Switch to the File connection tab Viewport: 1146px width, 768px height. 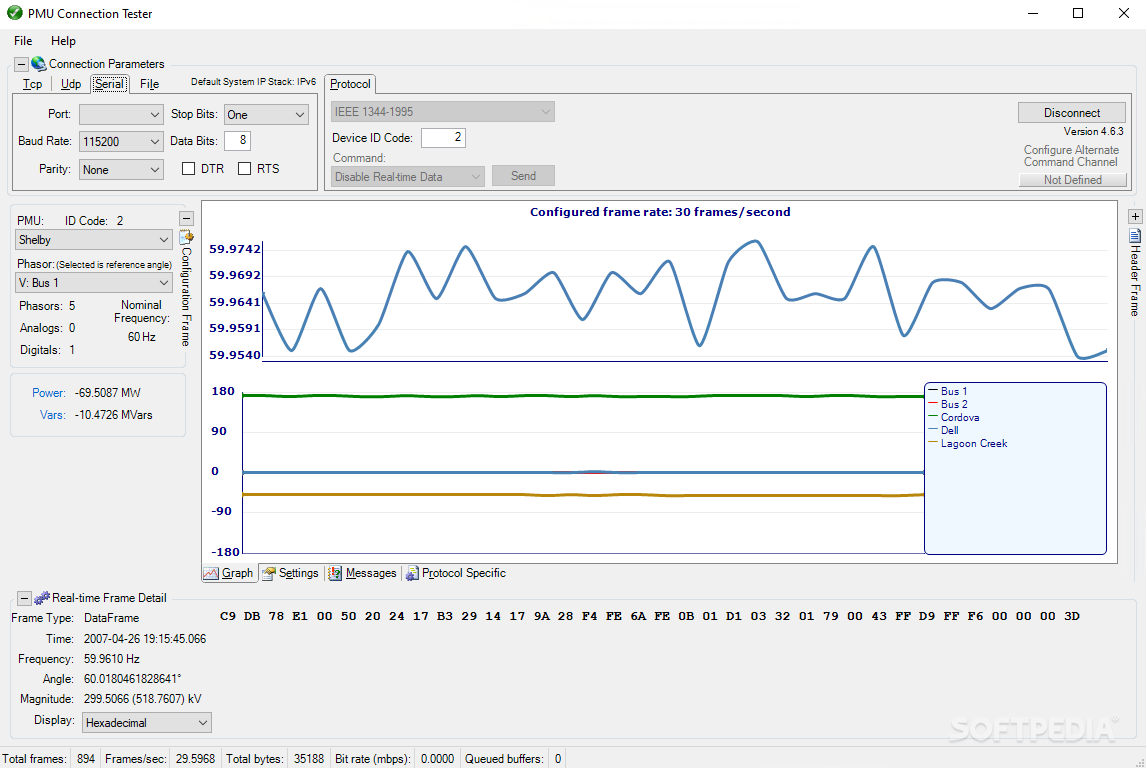click(150, 84)
